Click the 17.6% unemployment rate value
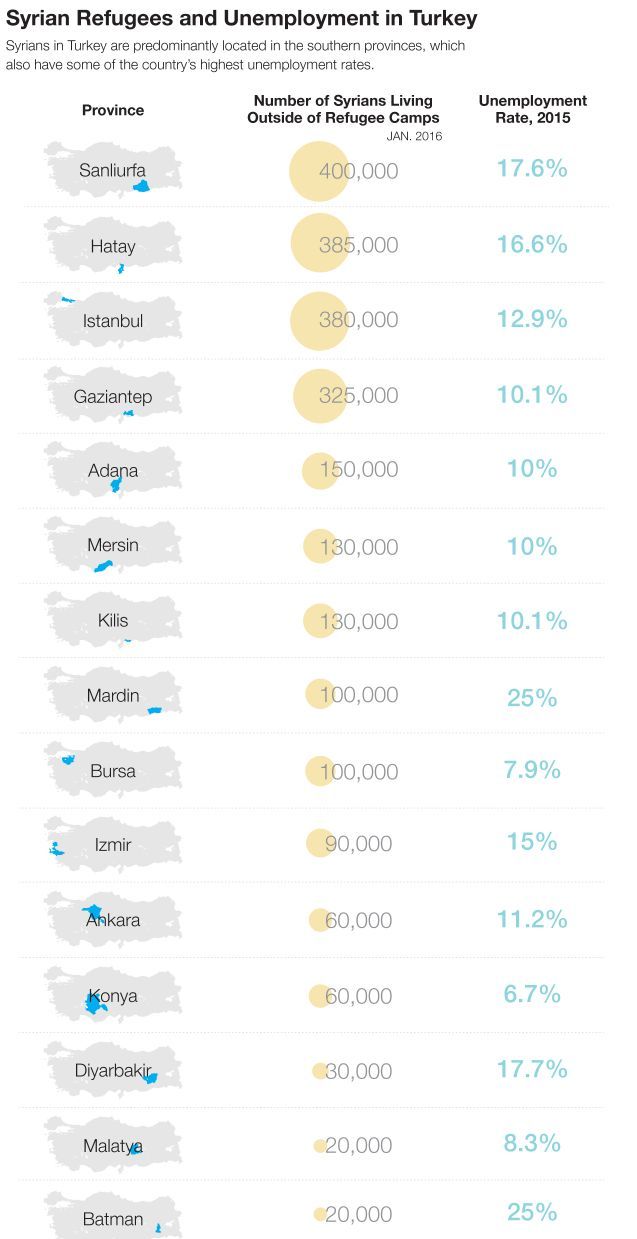The image size is (637, 1239). click(531, 169)
